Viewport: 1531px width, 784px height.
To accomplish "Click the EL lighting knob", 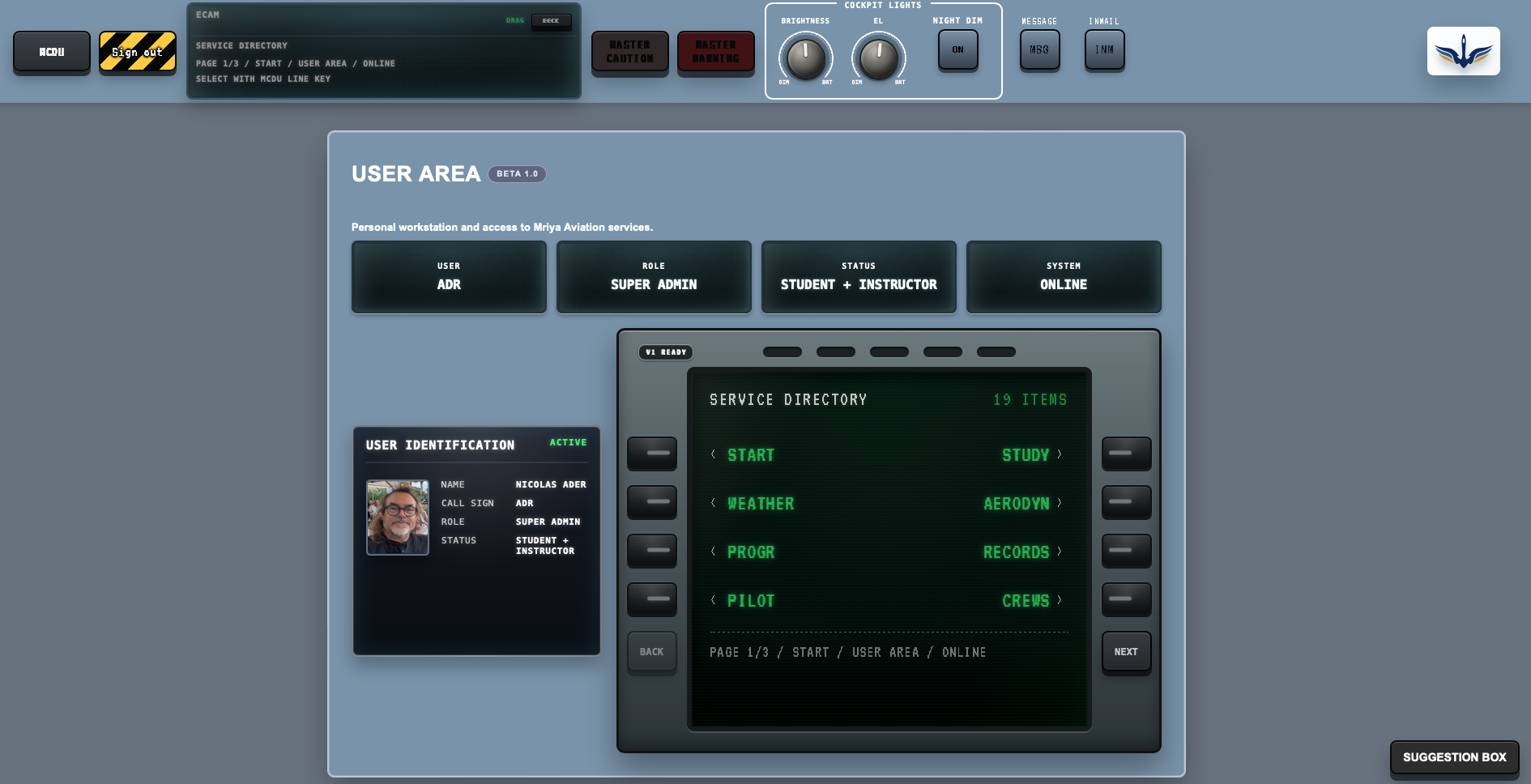I will coord(879,58).
